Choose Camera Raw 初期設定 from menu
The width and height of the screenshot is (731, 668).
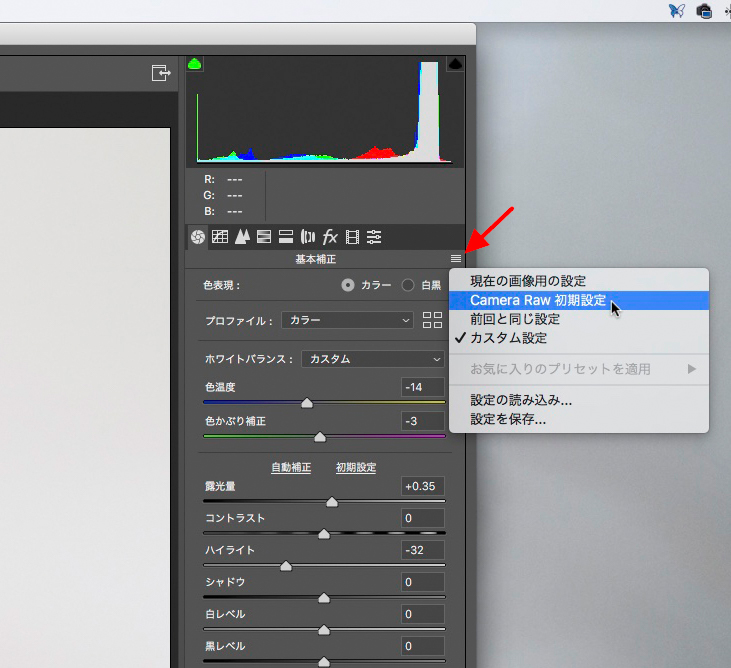point(538,300)
